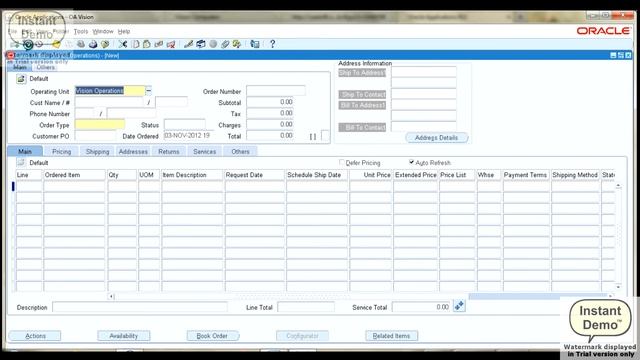Switch to the Pricing lines tab

click(x=61, y=151)
